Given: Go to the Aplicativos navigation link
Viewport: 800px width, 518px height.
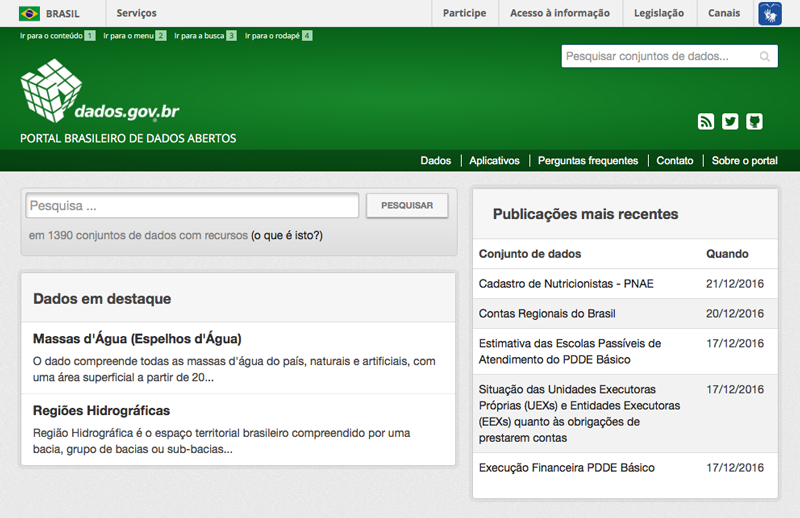Looking at the screenshot, I should (494, 161).
